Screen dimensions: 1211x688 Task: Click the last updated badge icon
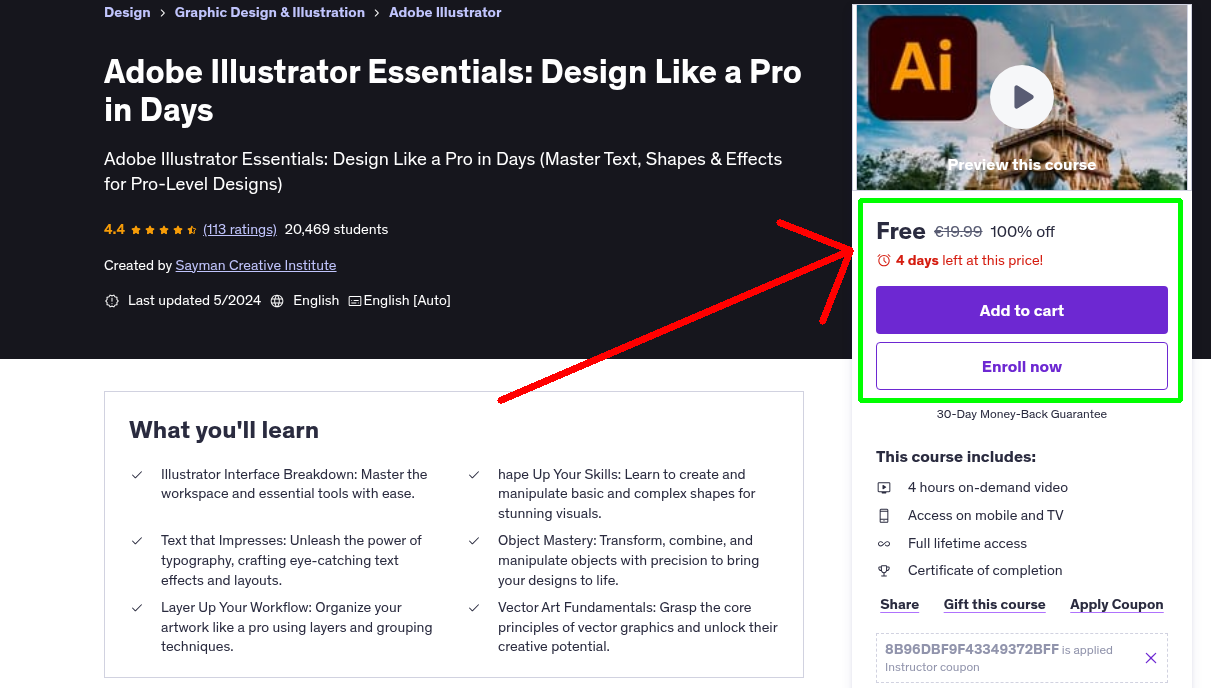pyautogui.click(x=112, y=300)
